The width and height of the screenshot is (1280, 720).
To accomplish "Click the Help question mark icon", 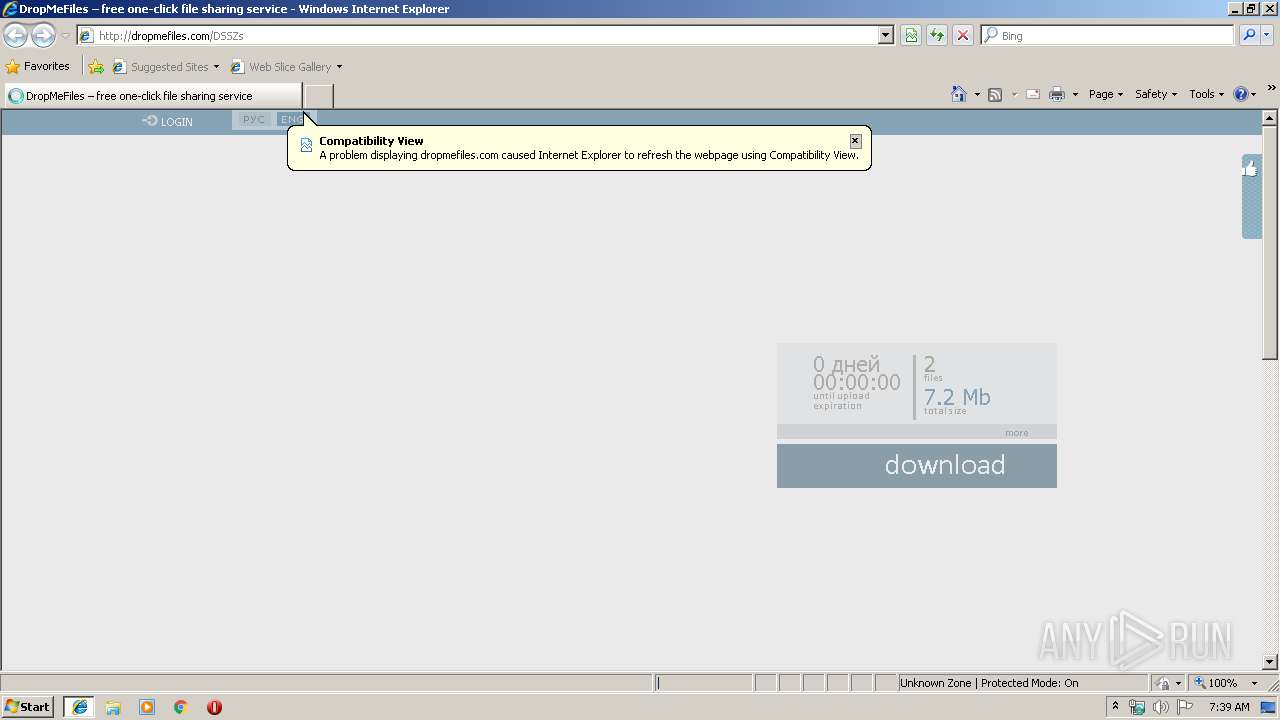I will (x=1241, y=94).
